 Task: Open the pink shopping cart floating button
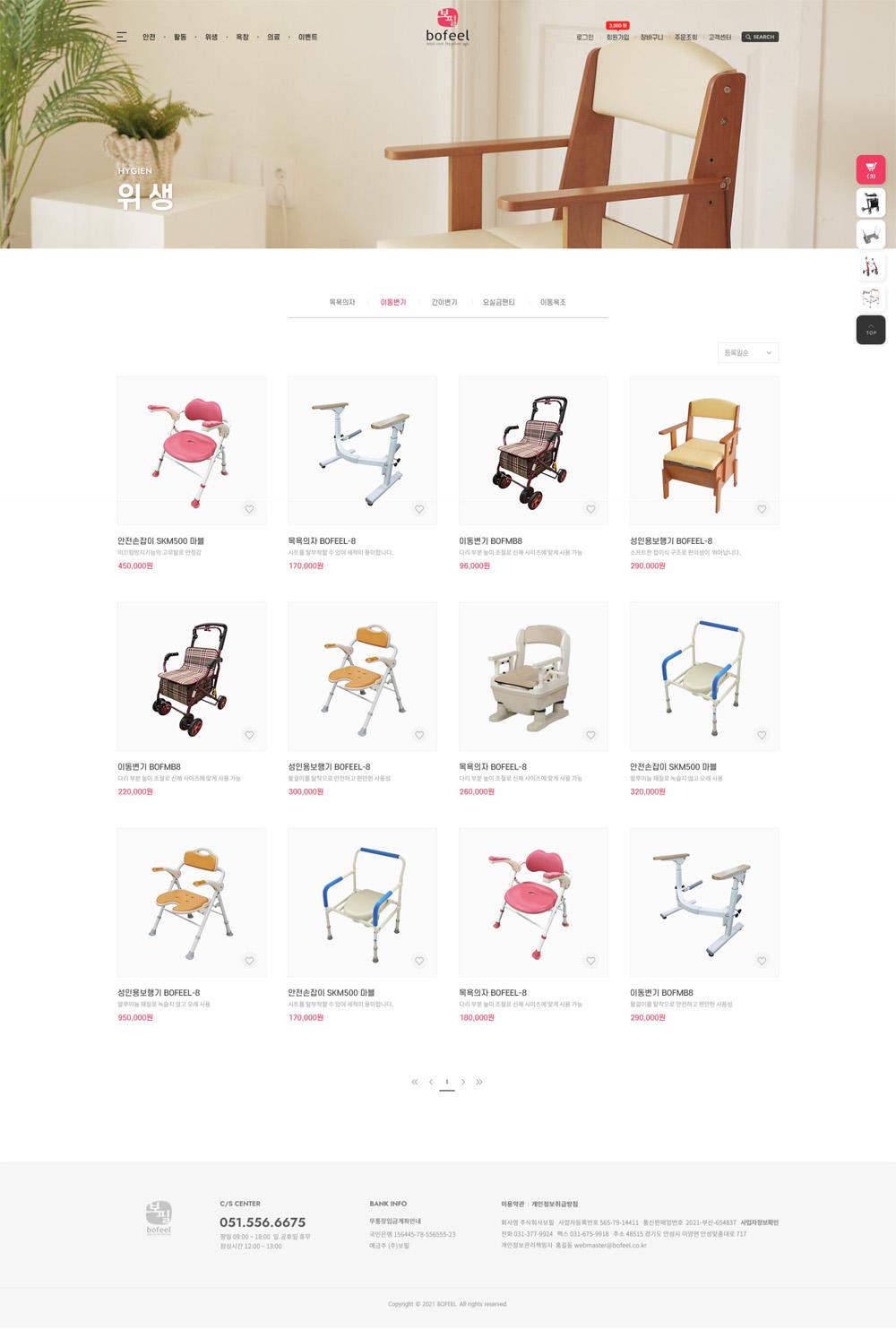point(871,169)
